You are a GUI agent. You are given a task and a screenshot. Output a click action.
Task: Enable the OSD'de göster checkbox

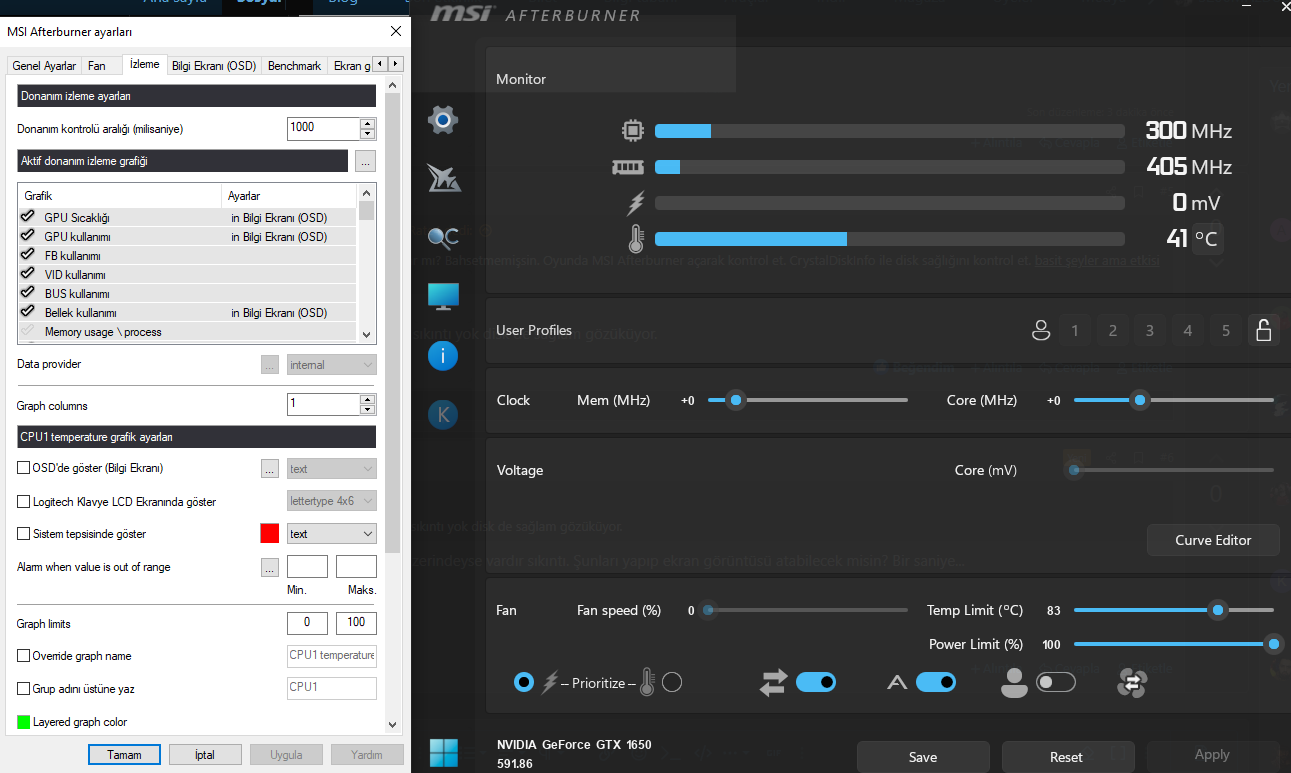pyautogui.click(x=24, y=468)
